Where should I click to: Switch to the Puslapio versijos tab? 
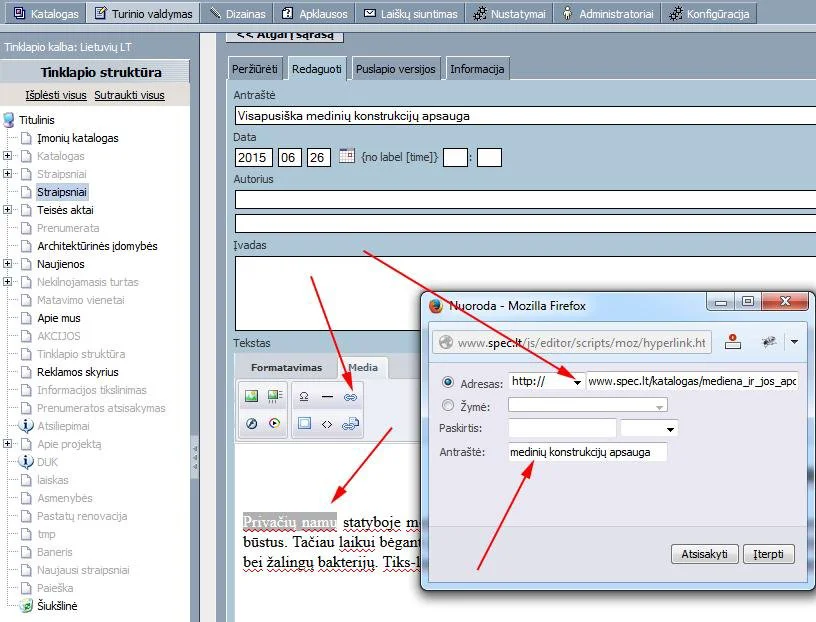[x=396, y=69]
